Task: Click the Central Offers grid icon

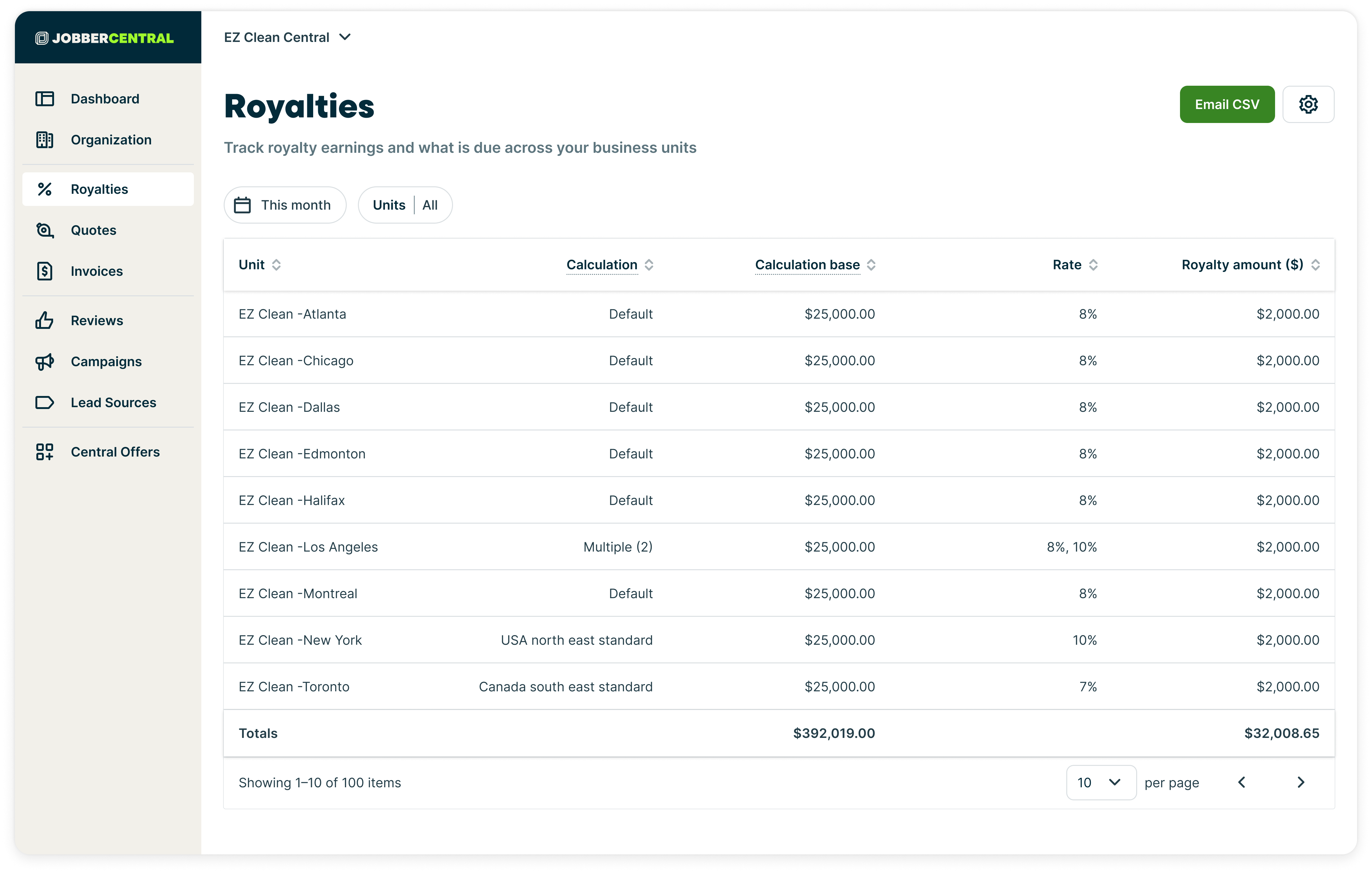Action: tap(44, 452)
